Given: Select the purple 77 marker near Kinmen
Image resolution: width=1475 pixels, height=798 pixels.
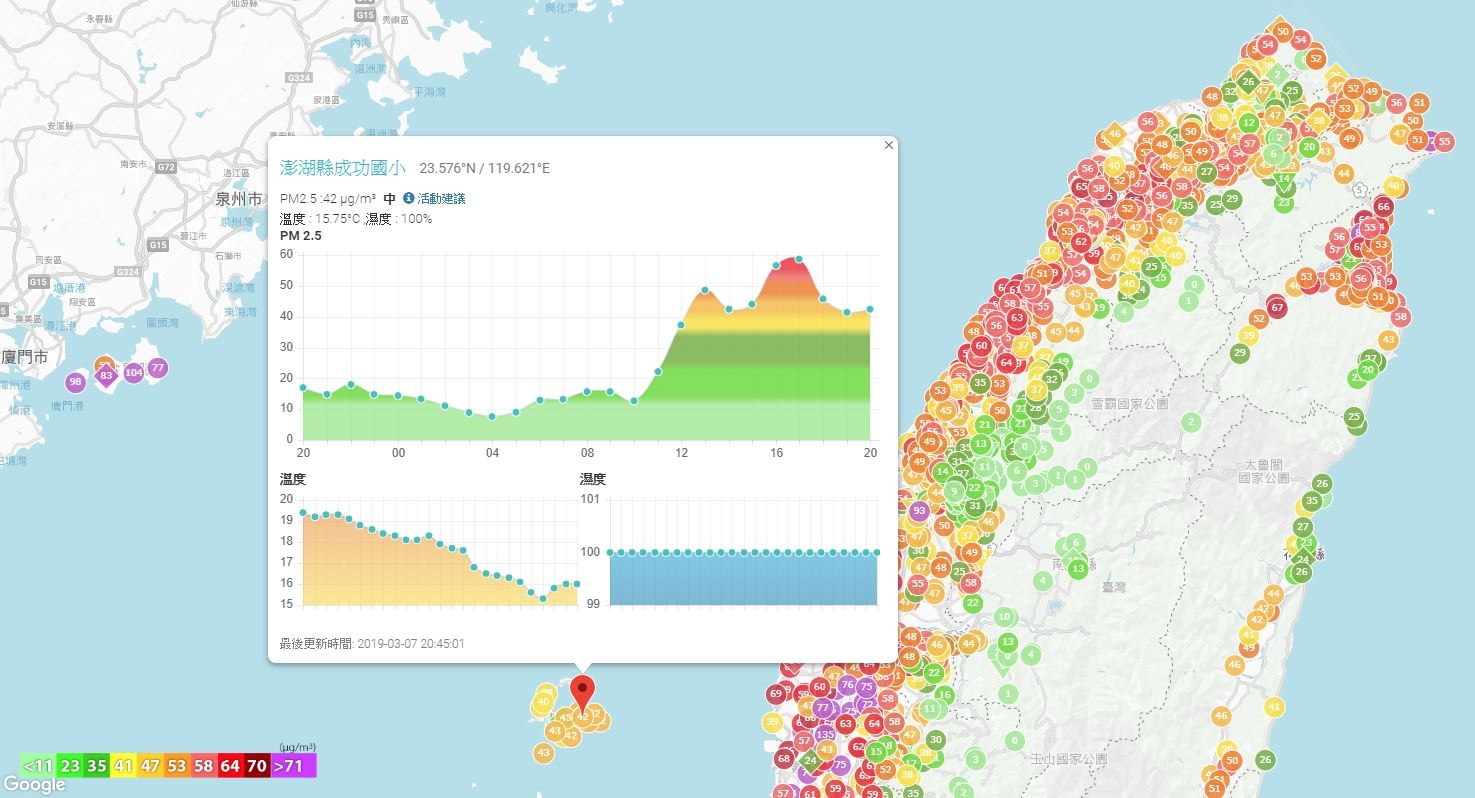Looking at the screenshot, I should (157, 367).
